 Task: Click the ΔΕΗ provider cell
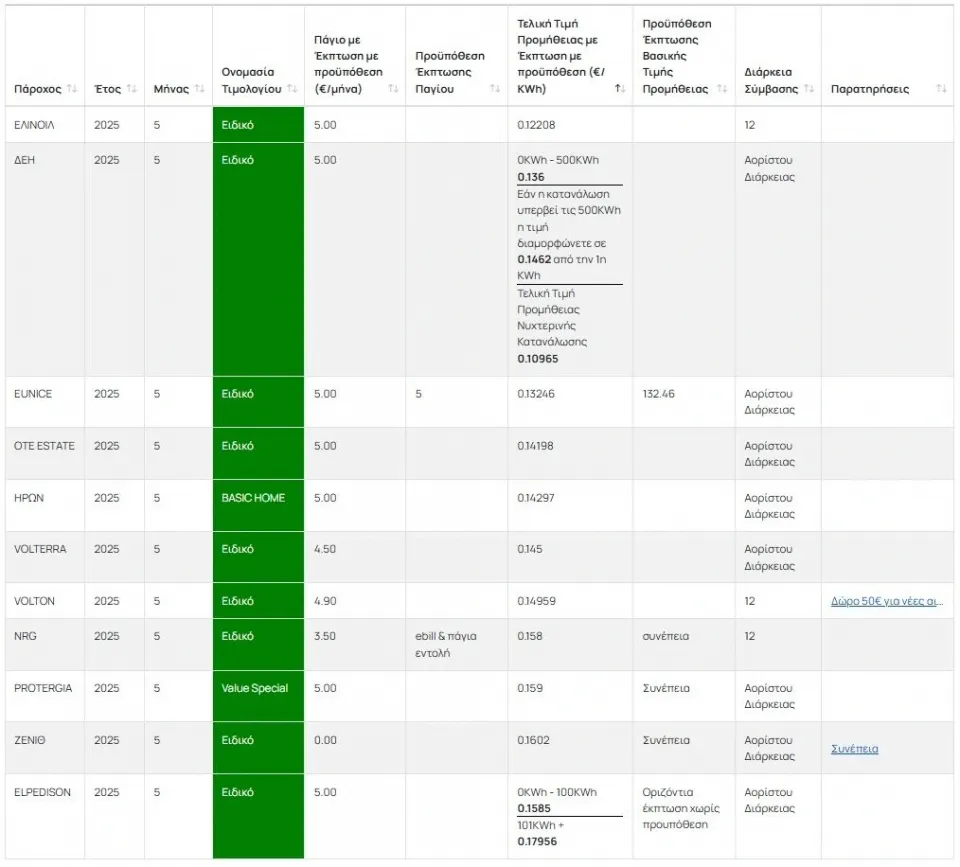[x=25, y=160]
